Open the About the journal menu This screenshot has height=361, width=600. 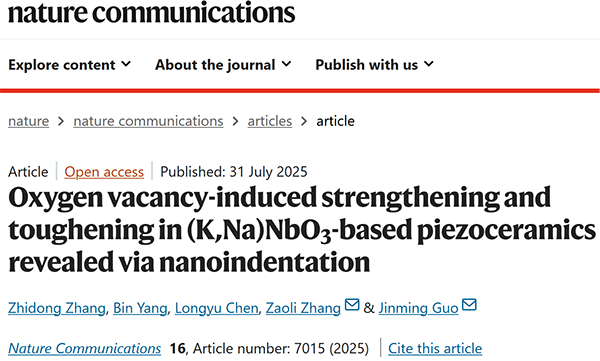pyautogui.click(x=223, y=65)
